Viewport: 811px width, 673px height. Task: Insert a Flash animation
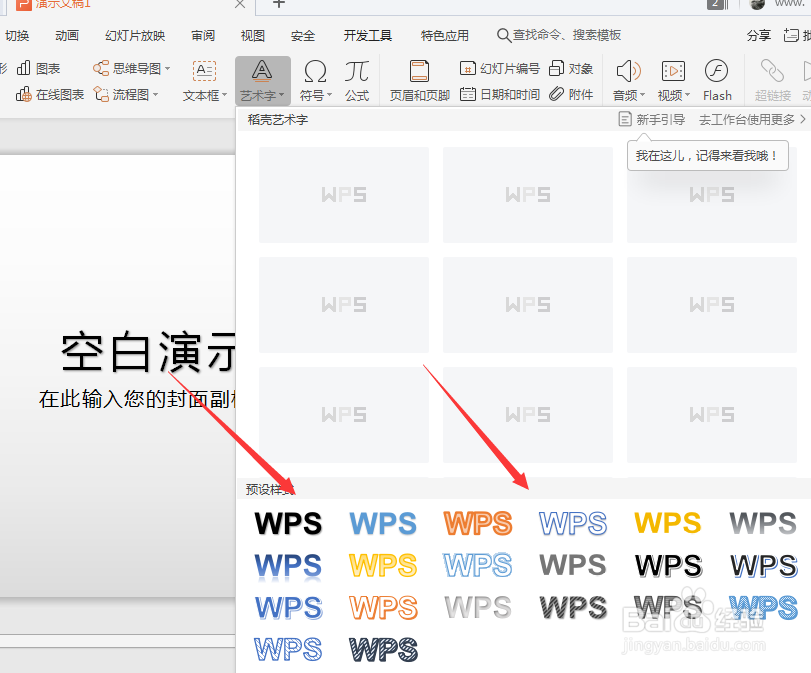pos(717,81)
